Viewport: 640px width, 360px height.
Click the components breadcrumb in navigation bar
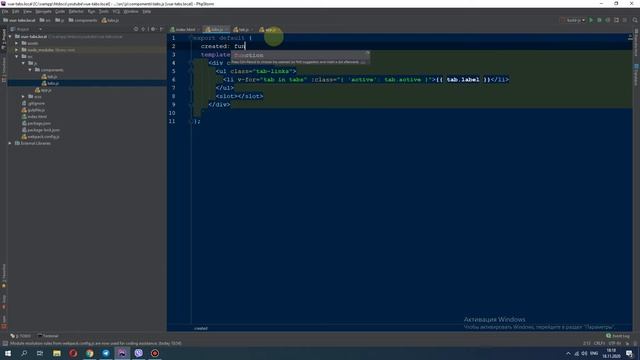(x=83, y=20)
